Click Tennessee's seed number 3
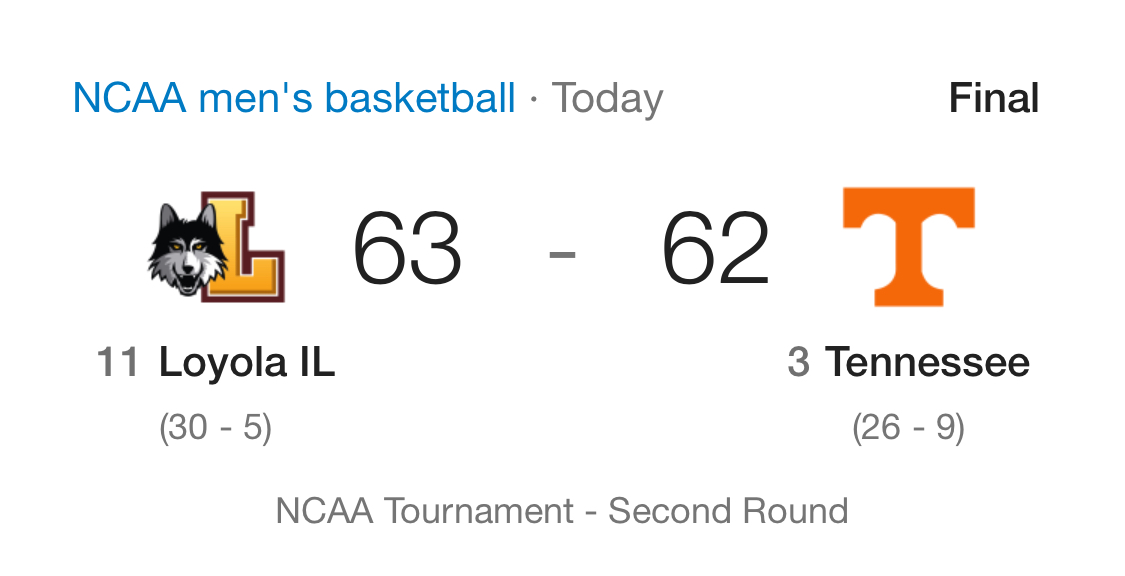The image size is (1125, 576). pyautogui.click(x=799, y=362)
